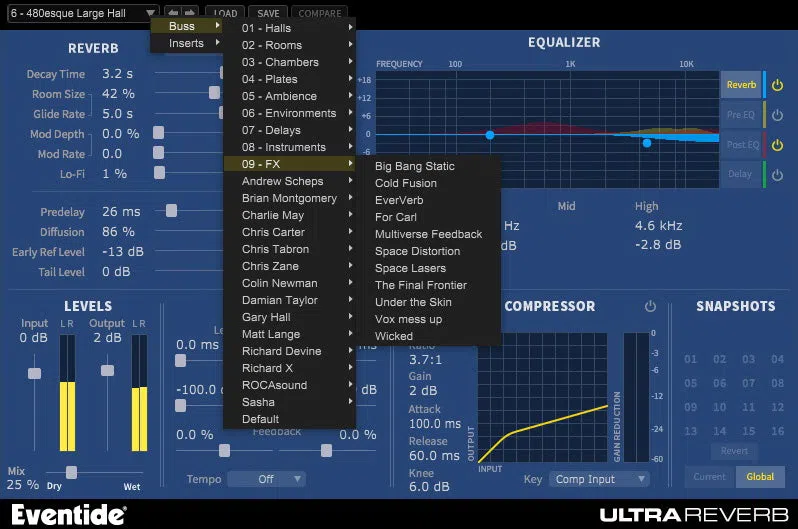Open the preset name dropdown arrow
Image resolution: width=798 pixels, height=529 pixels.
coord(151,13)
